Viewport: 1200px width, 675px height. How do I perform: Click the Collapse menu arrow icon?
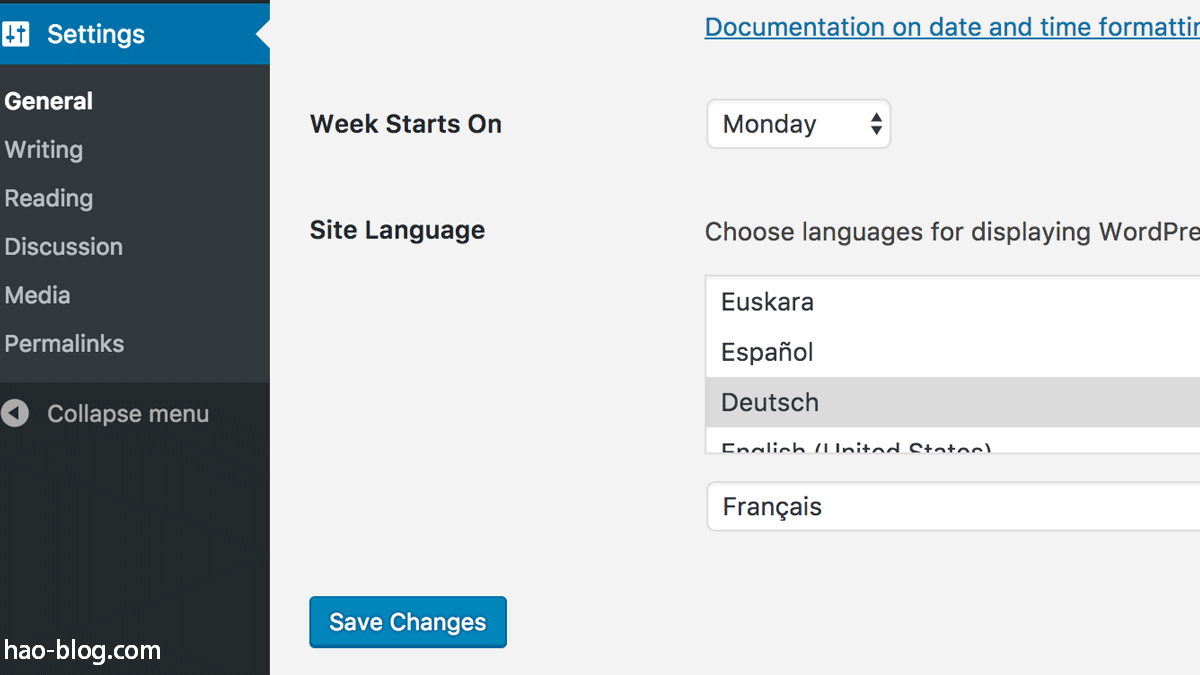click(x=15, y=413)
